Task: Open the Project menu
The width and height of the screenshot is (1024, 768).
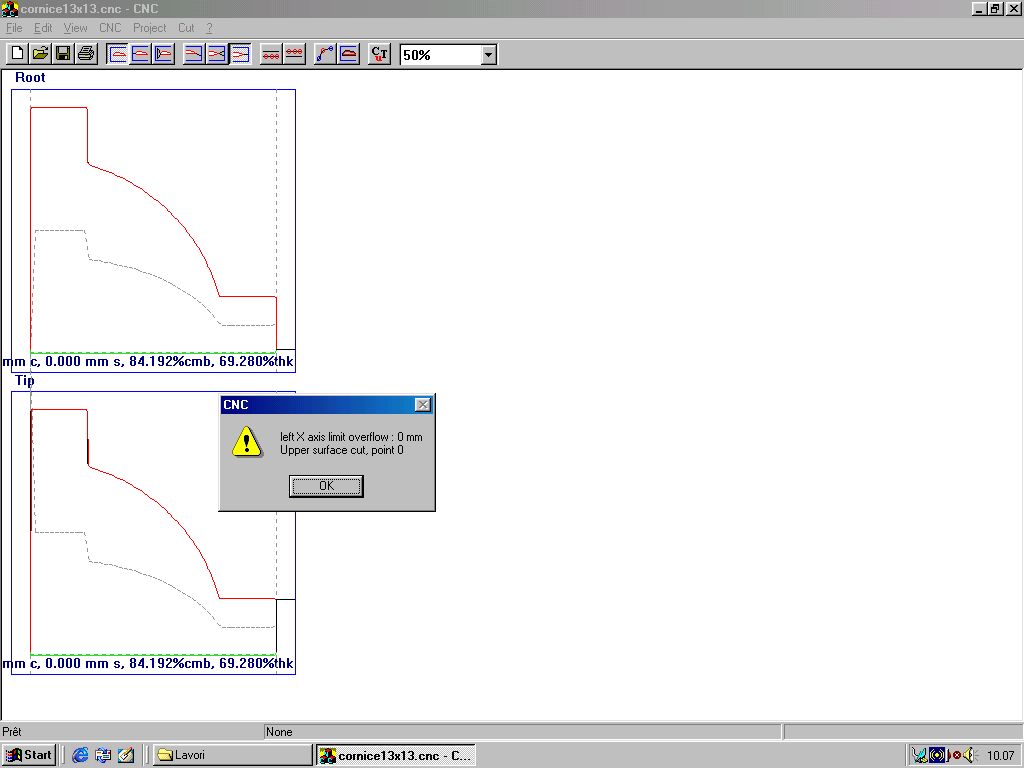Action: pos(150,28)
